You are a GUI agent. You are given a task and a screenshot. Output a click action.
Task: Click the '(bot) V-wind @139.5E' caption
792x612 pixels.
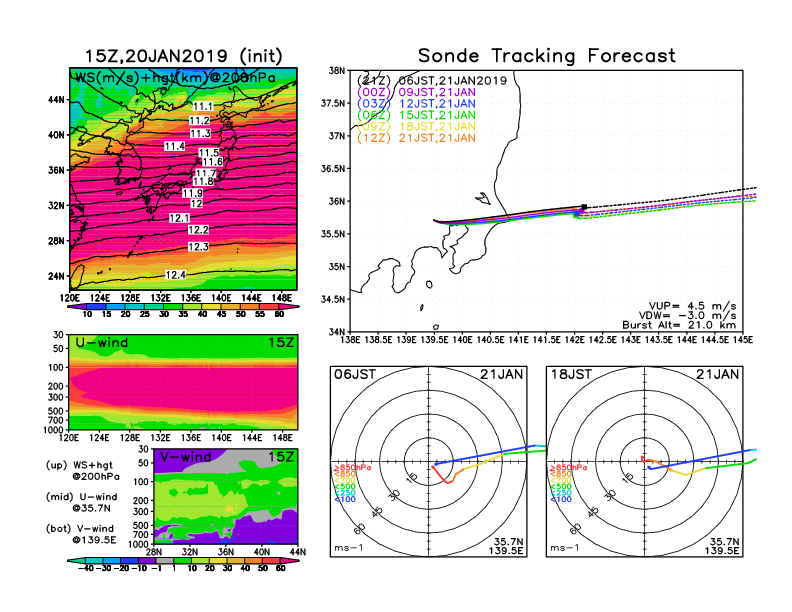(x=81, y=534)
